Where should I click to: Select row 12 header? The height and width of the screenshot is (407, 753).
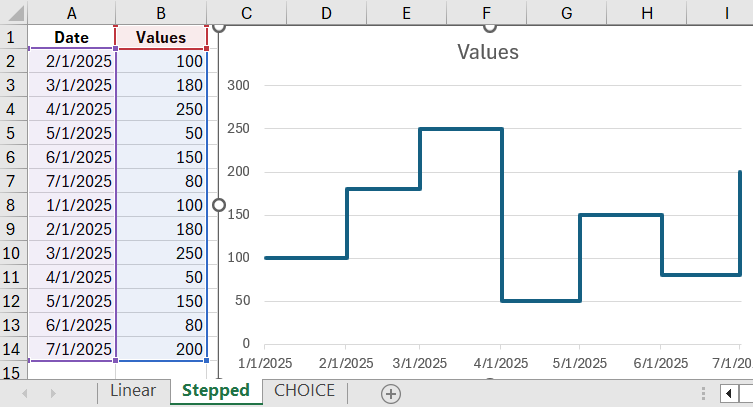(13, 301)
